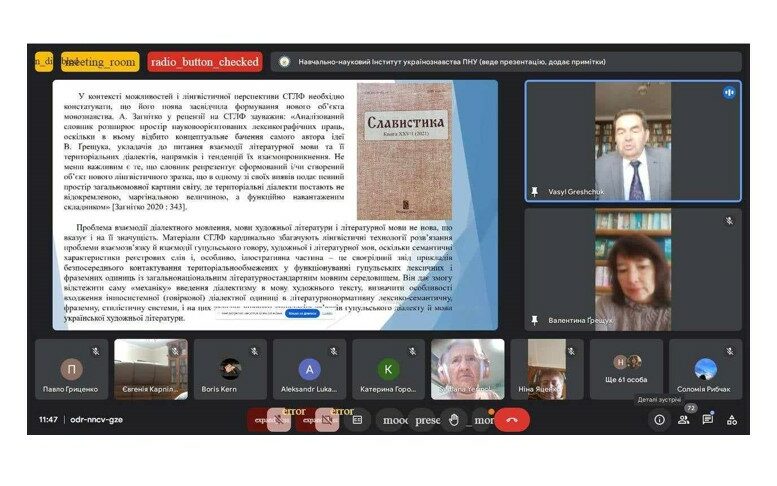Open the activities icon in bottom right

tap(732, 420)
